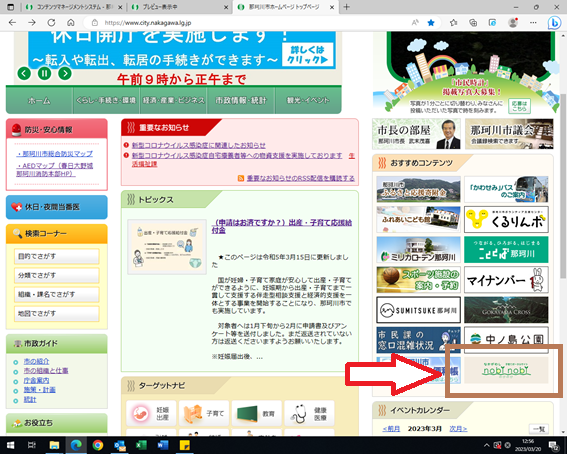Go to browser home icon
Image resolution: width=567 pixels, height=454 pixels.
(x=71, y=23)
